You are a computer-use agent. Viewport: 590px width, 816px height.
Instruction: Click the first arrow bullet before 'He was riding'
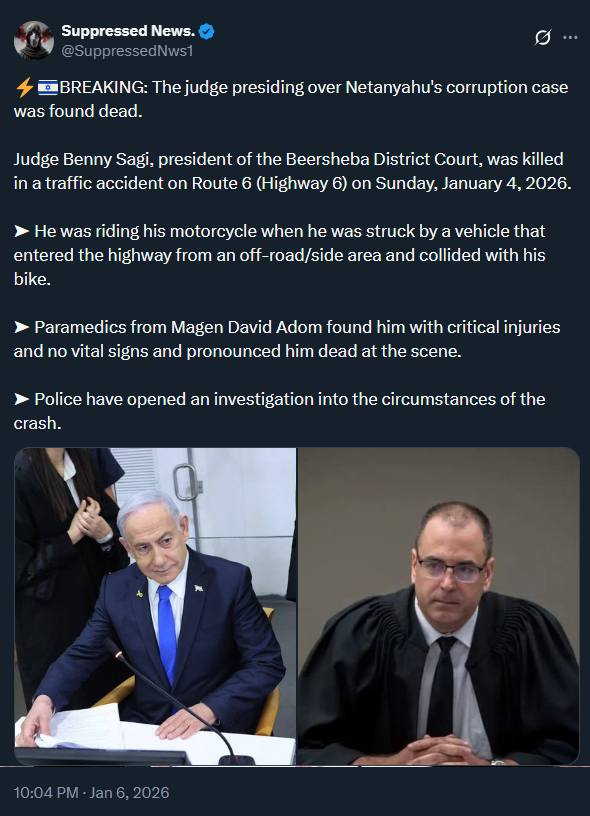[22, 231]
